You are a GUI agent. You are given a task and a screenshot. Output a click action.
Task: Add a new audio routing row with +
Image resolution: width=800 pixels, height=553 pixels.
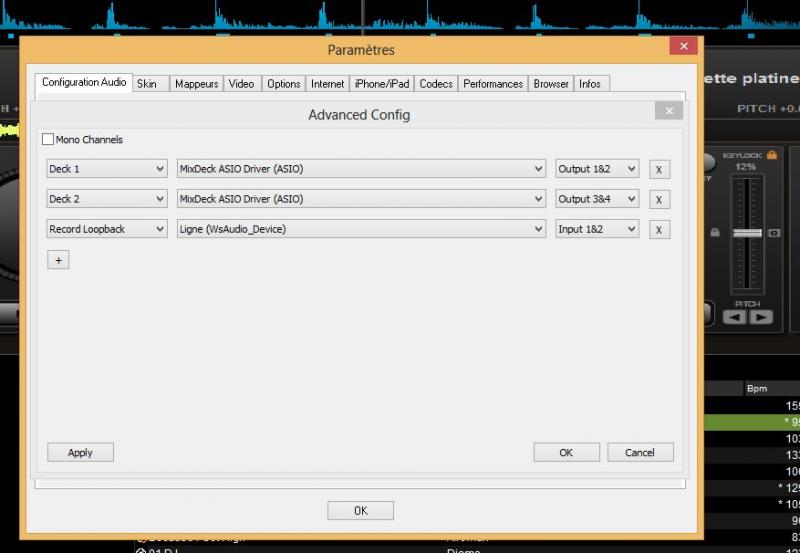pyautogui.click(x=58, y=260)
